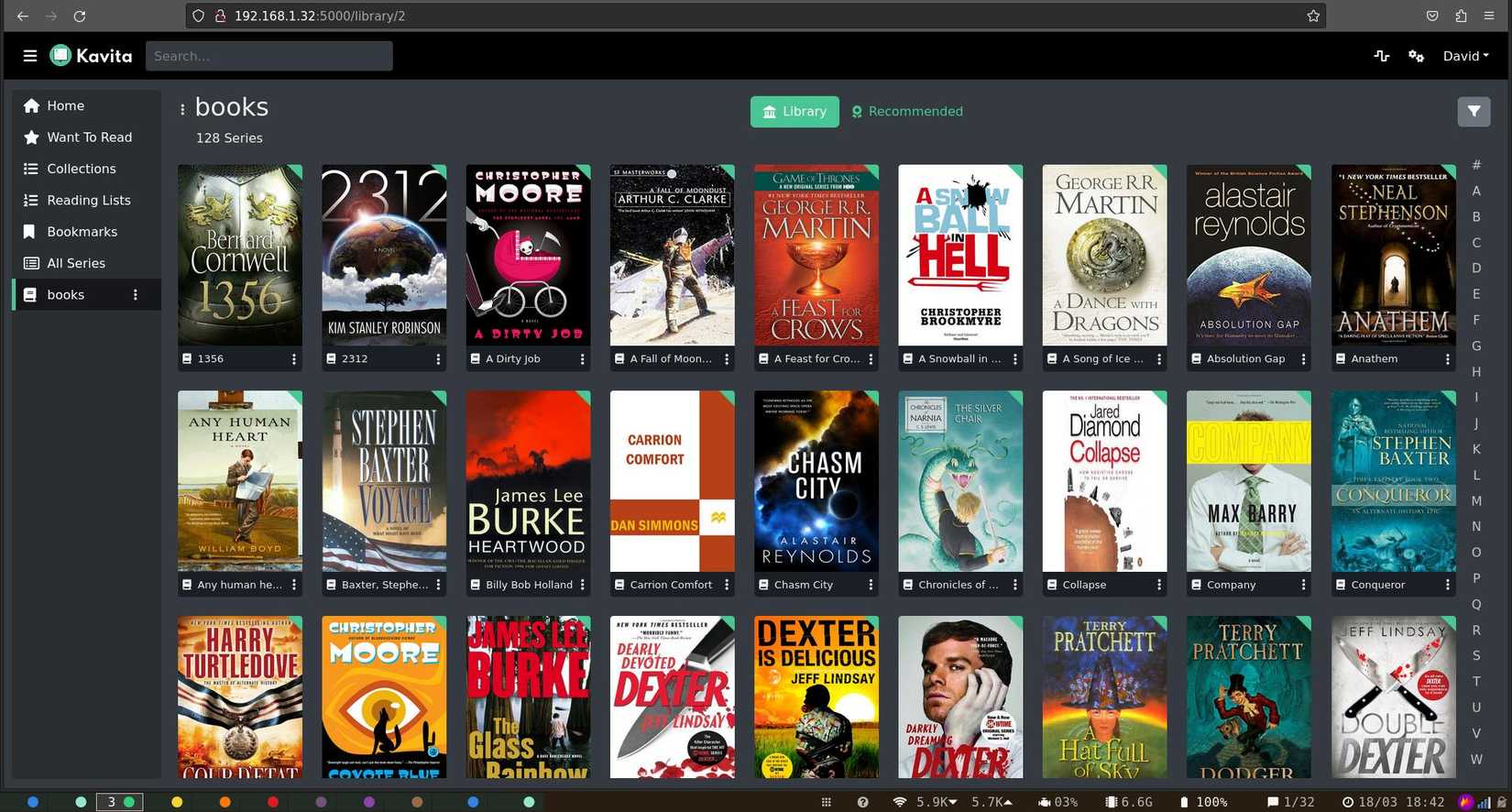This screenshot has height=812, width=1512.
Task: Click the 128 Series count text
Action: [229, 138]
